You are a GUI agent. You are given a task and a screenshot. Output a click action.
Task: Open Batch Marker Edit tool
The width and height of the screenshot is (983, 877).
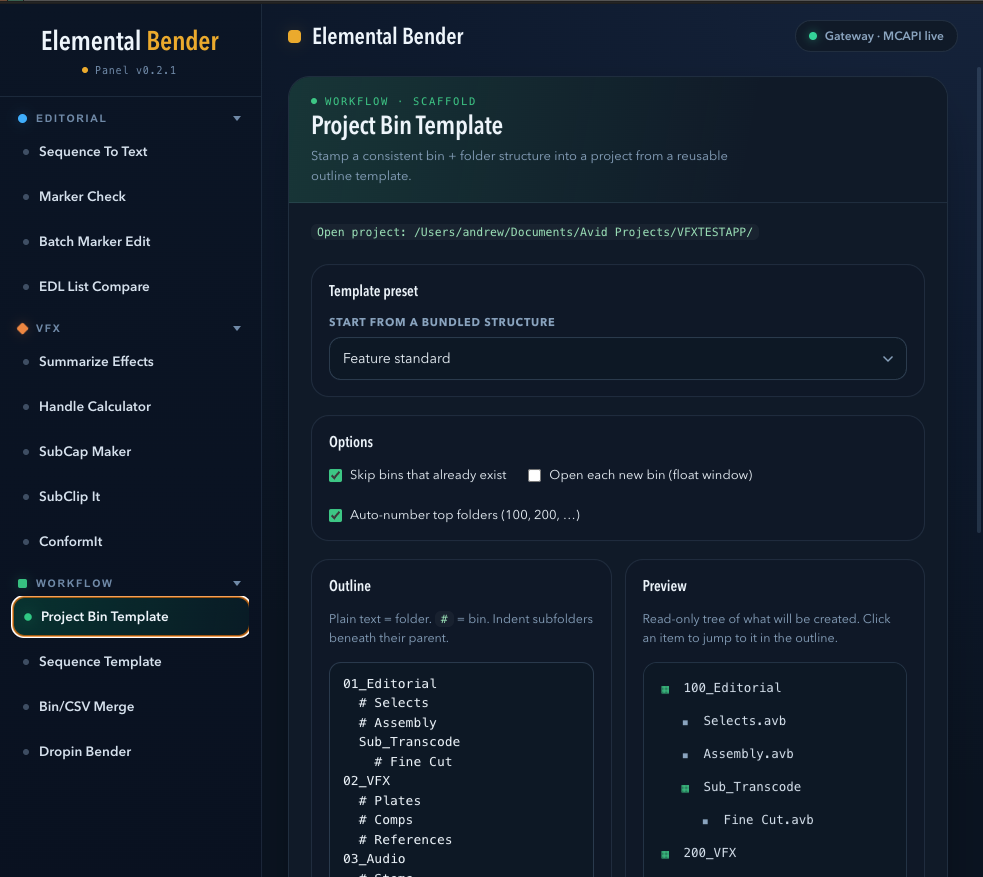pos(95,241)
